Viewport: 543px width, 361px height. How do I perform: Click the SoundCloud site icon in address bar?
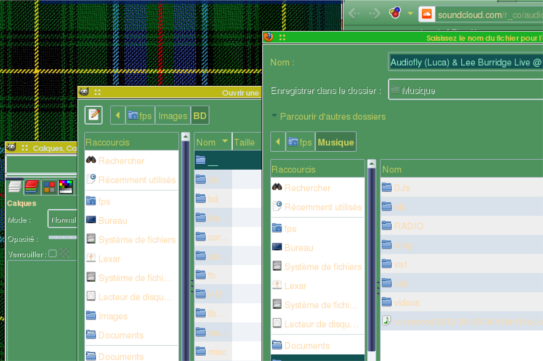click(427, 15)
